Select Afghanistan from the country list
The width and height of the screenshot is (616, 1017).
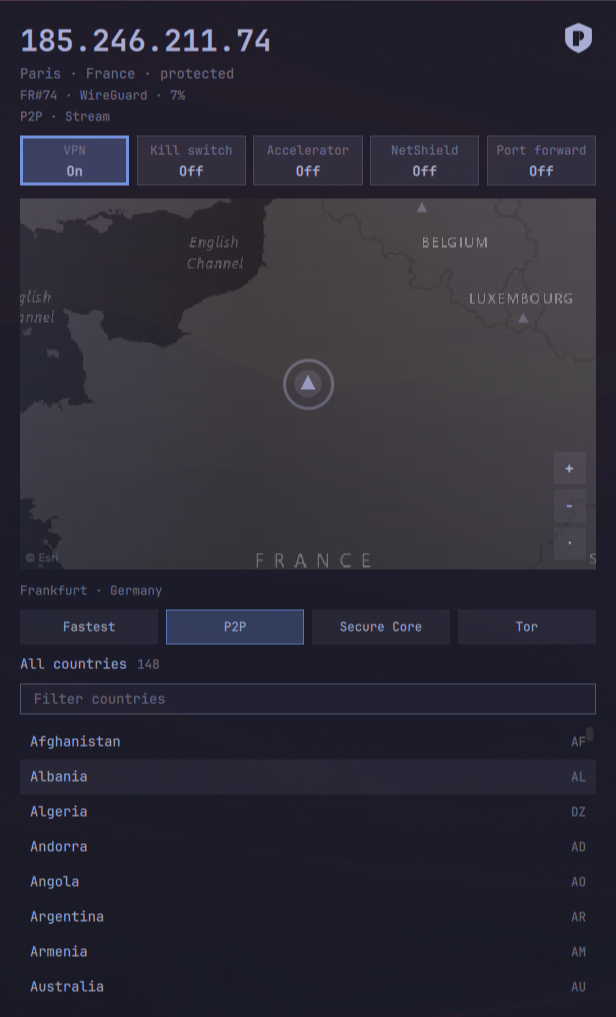coord(308,741)
